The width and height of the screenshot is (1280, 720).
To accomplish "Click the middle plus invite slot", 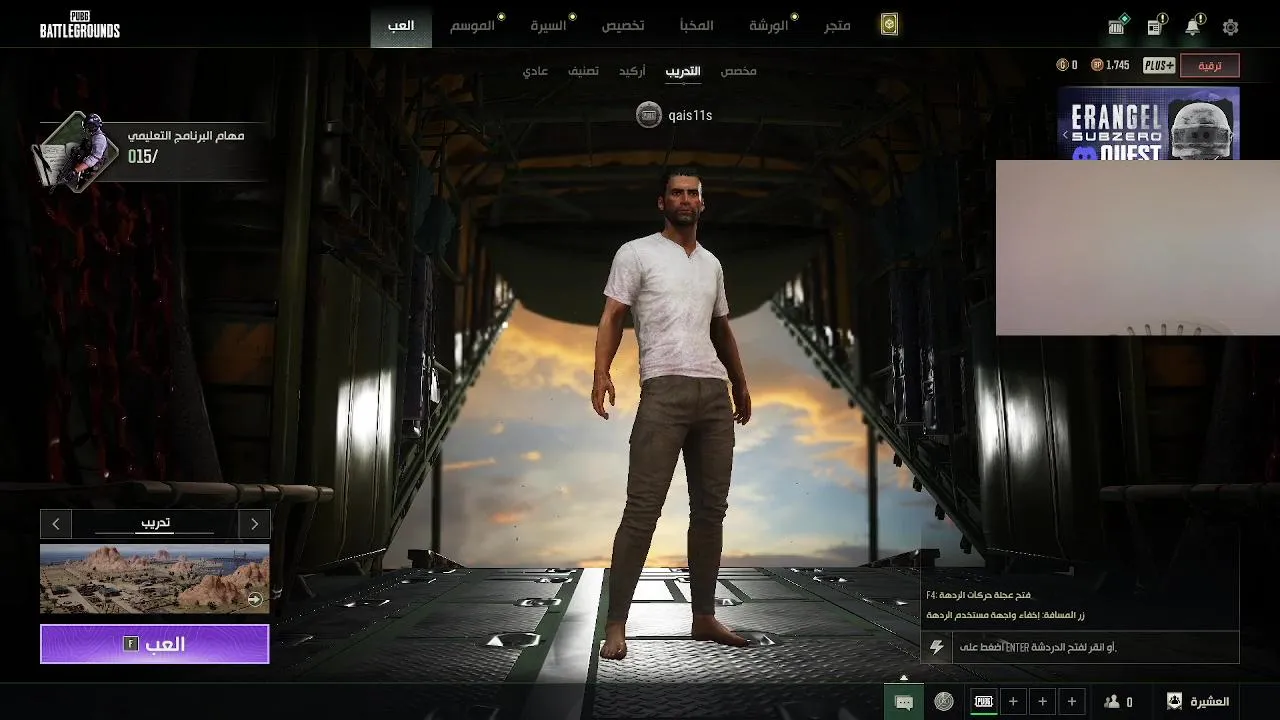I will click(1043, 702).
